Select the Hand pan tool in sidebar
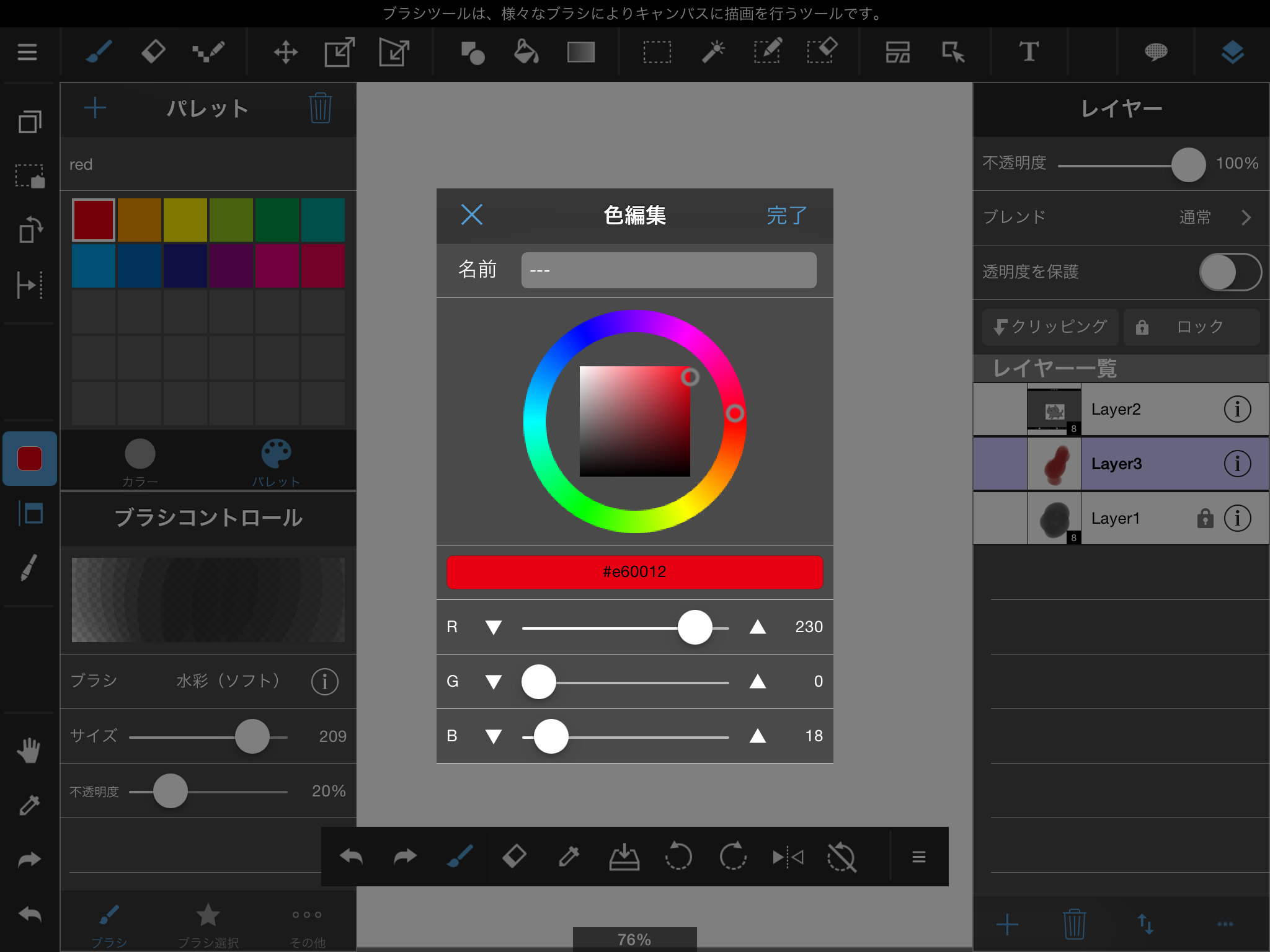1270x952 pixels. tap(29, 751)
